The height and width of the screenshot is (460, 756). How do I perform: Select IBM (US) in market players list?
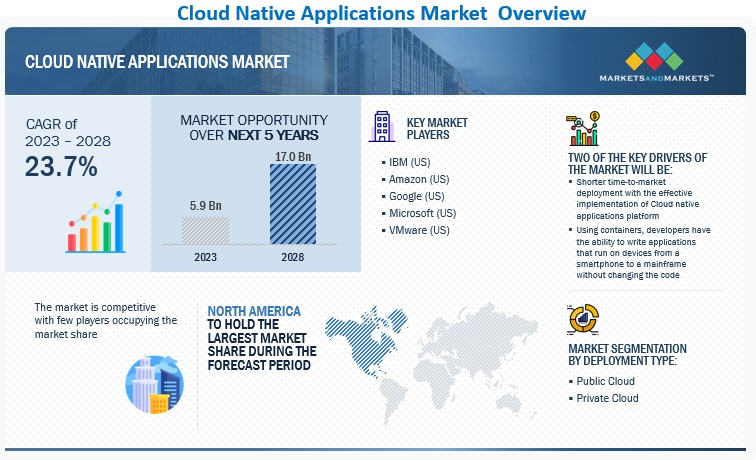[x=408, y=162]
